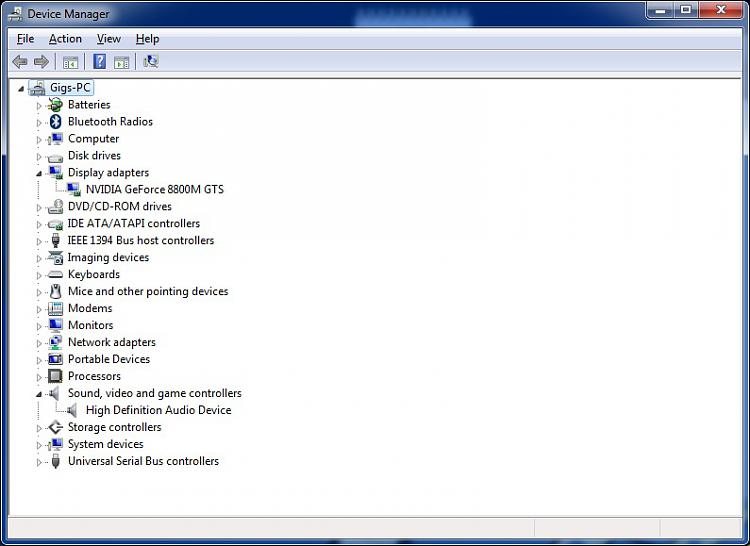
Task: Select the IEEE 1394 Bus host controllers label
Action: [141, 240]
